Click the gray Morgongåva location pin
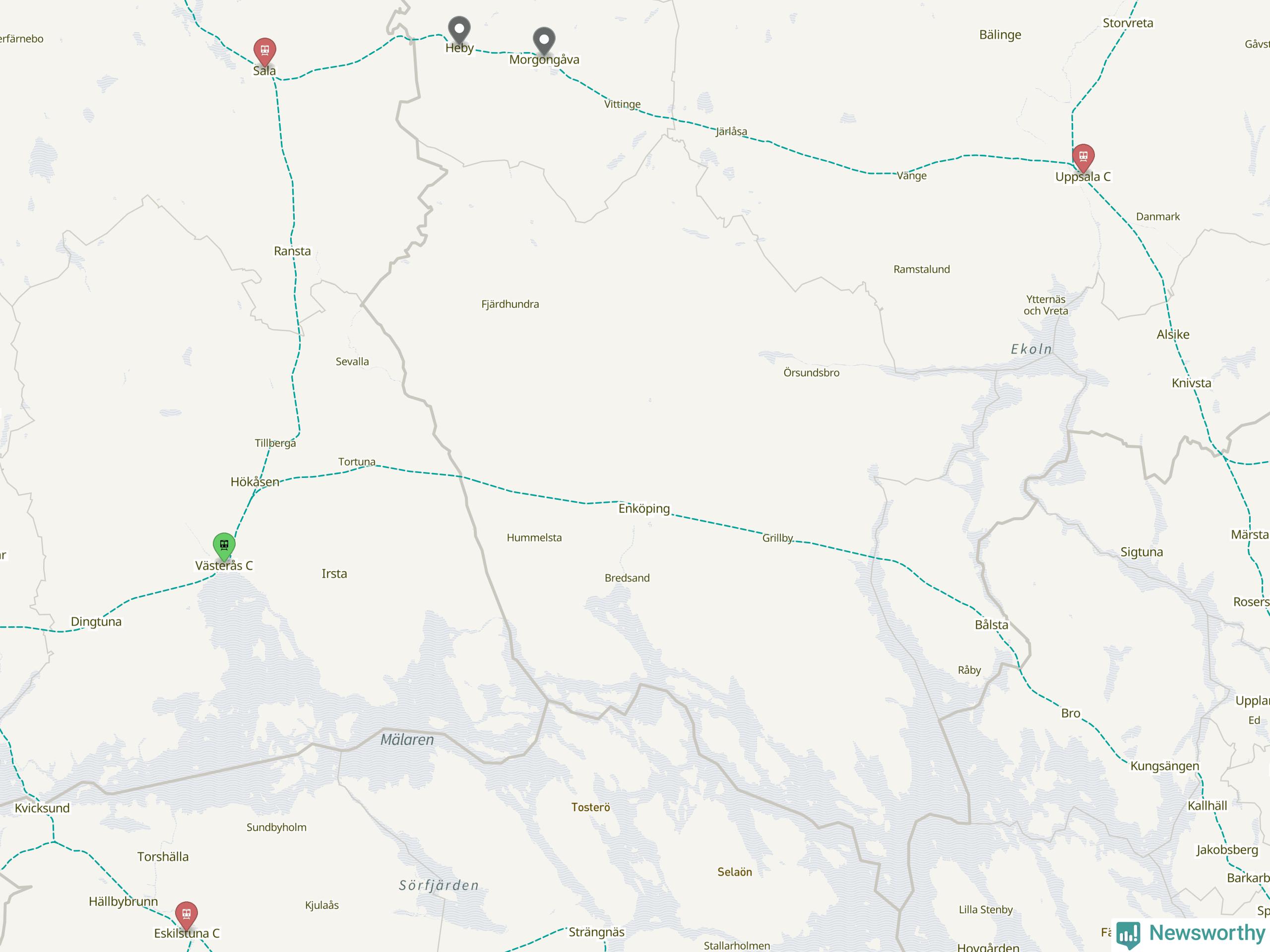Image resolution: width=1270 pixels, height=952 pixels. click(x=544, y=41)
